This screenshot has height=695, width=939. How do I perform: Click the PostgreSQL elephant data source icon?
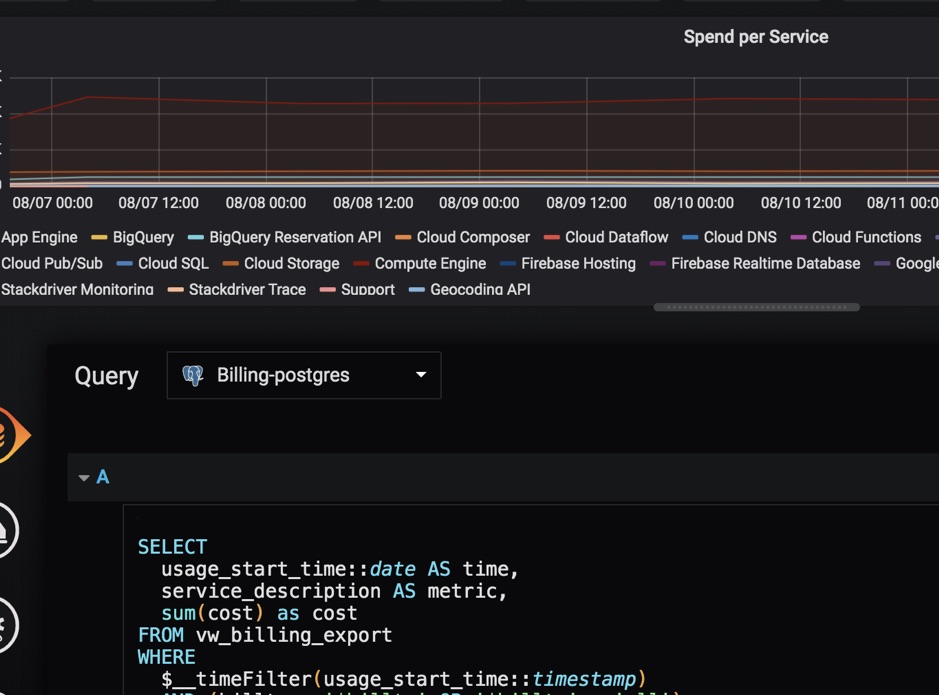point(193,376)
